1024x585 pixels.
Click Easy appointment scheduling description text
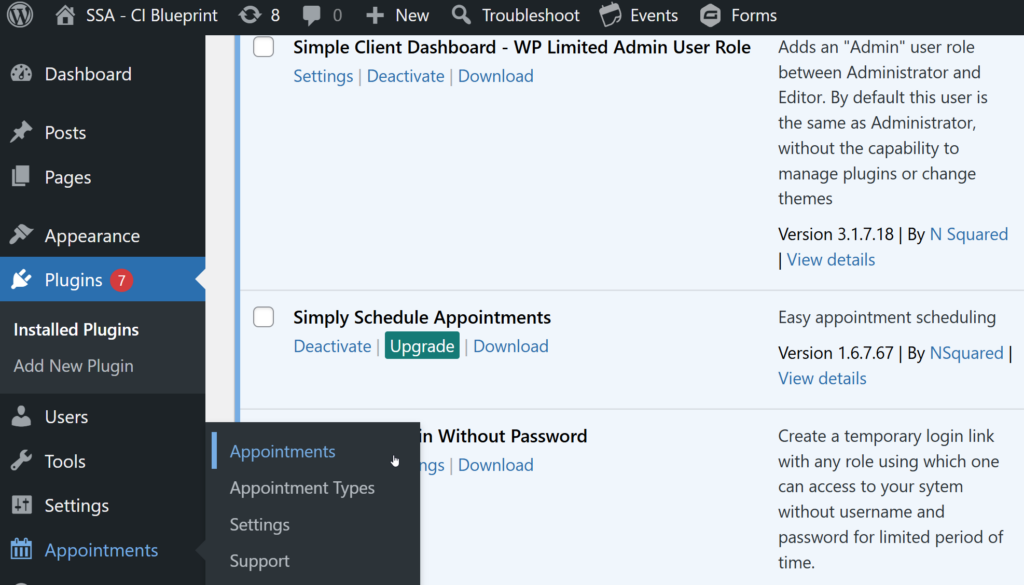coord(887,318)
